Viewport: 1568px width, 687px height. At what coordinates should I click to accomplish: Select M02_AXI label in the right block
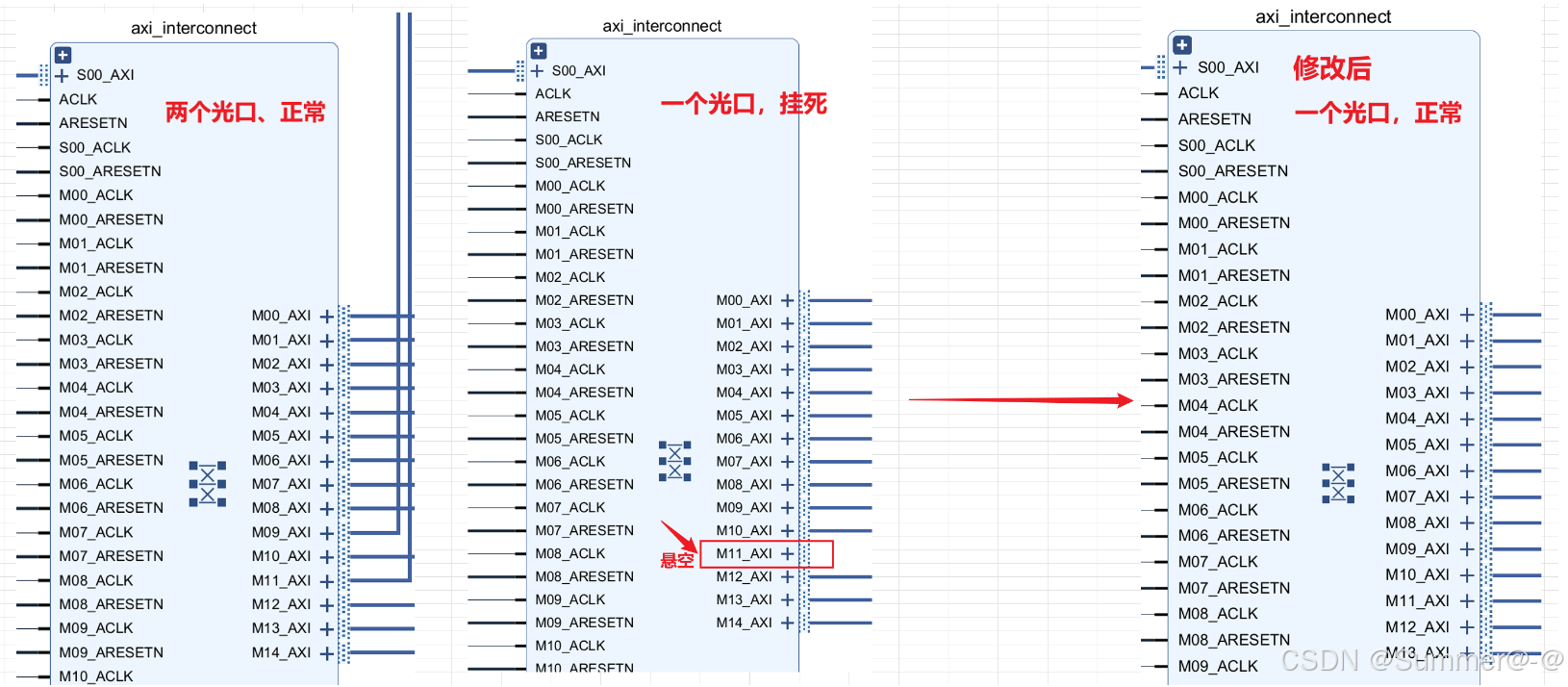[x=1418, y=367]
